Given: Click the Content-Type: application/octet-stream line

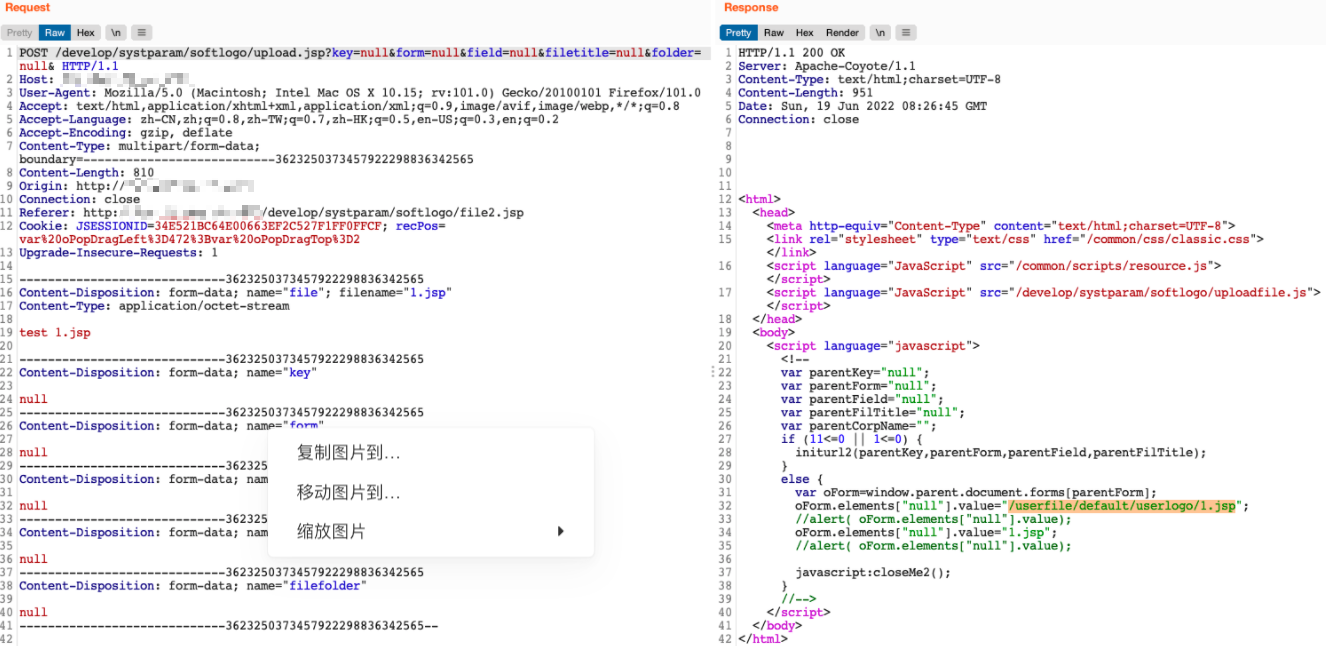Looking at the screenshot, I should click(154, 306).
